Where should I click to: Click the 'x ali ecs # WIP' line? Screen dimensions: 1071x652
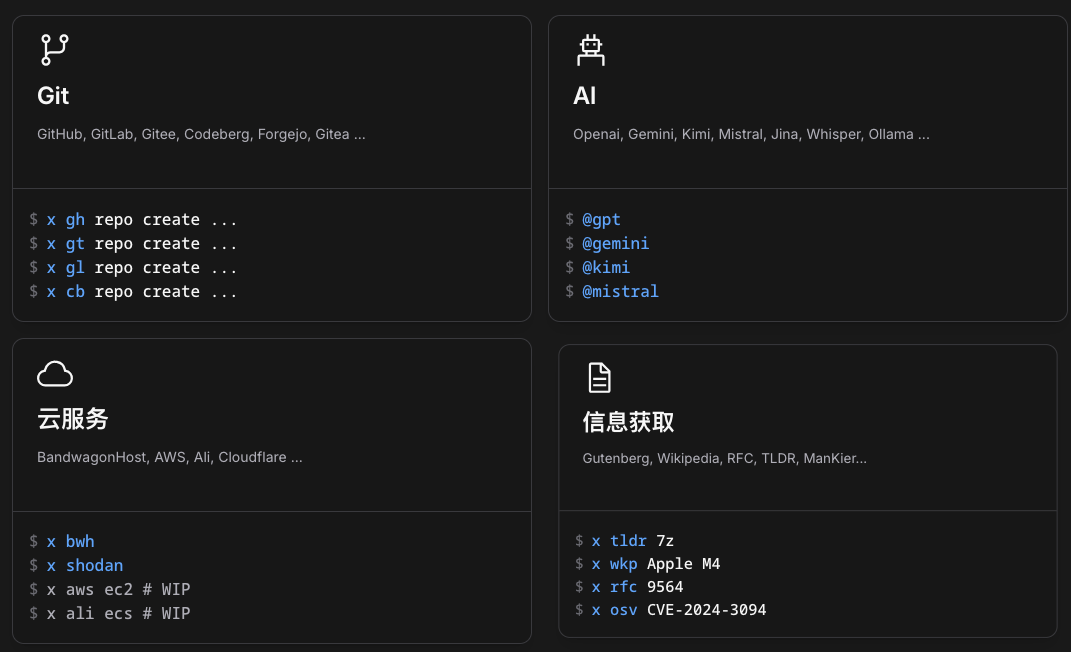(x=118, y=613)
